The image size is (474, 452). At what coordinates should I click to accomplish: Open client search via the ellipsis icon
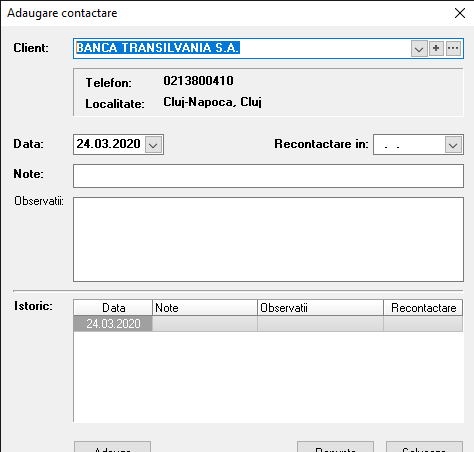(453, 49)
